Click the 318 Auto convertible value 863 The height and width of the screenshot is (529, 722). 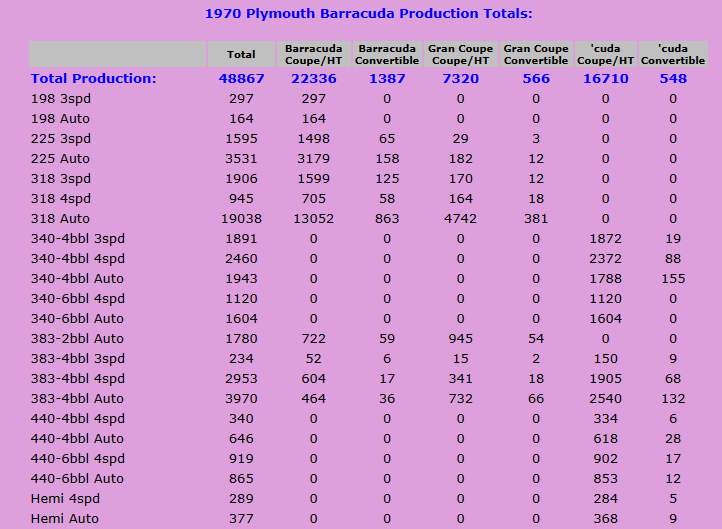click(x=387, y=219)
